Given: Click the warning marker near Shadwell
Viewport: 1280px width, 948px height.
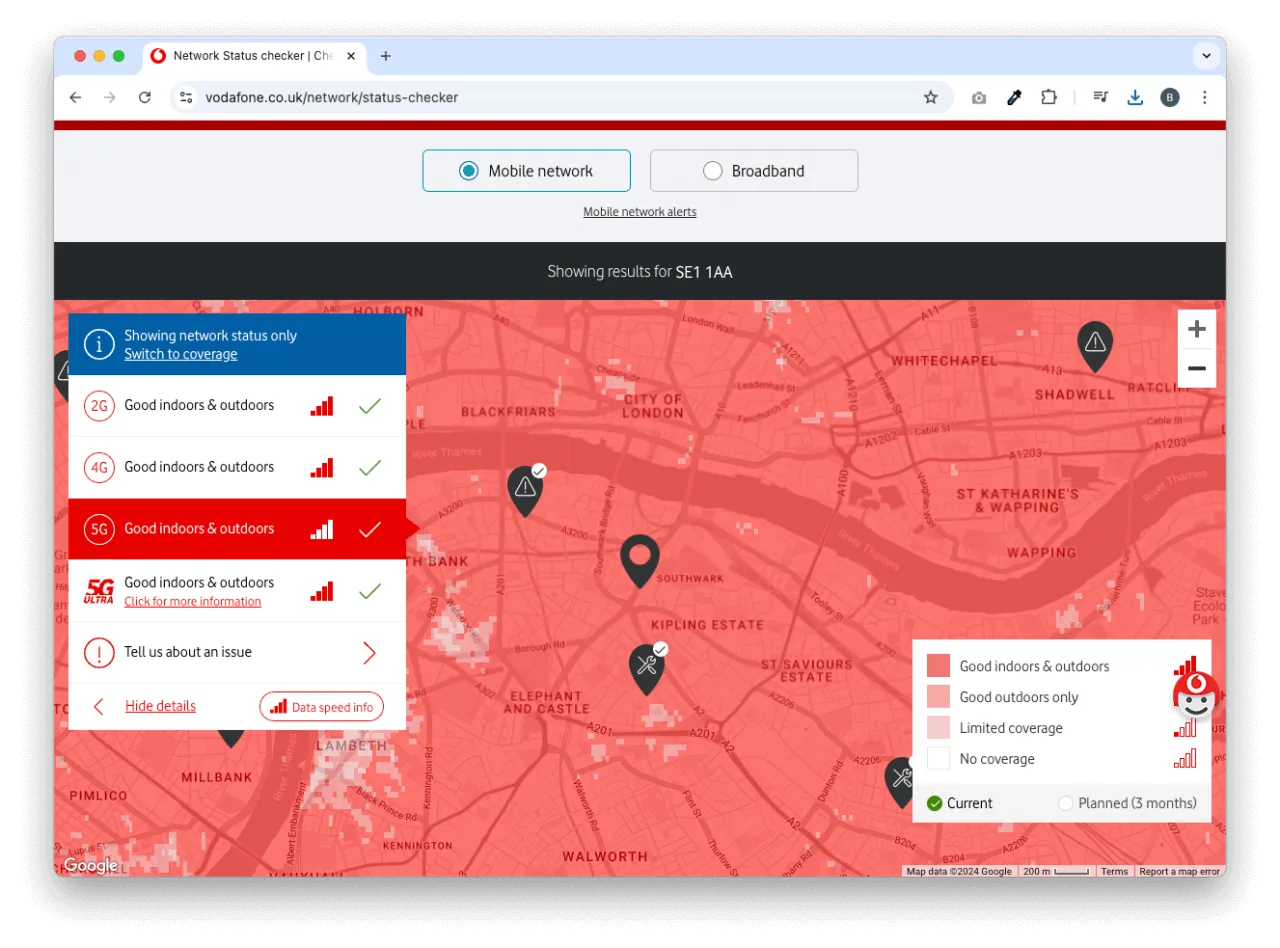Looking at the screenshot, I should (x=1095, y=344).
